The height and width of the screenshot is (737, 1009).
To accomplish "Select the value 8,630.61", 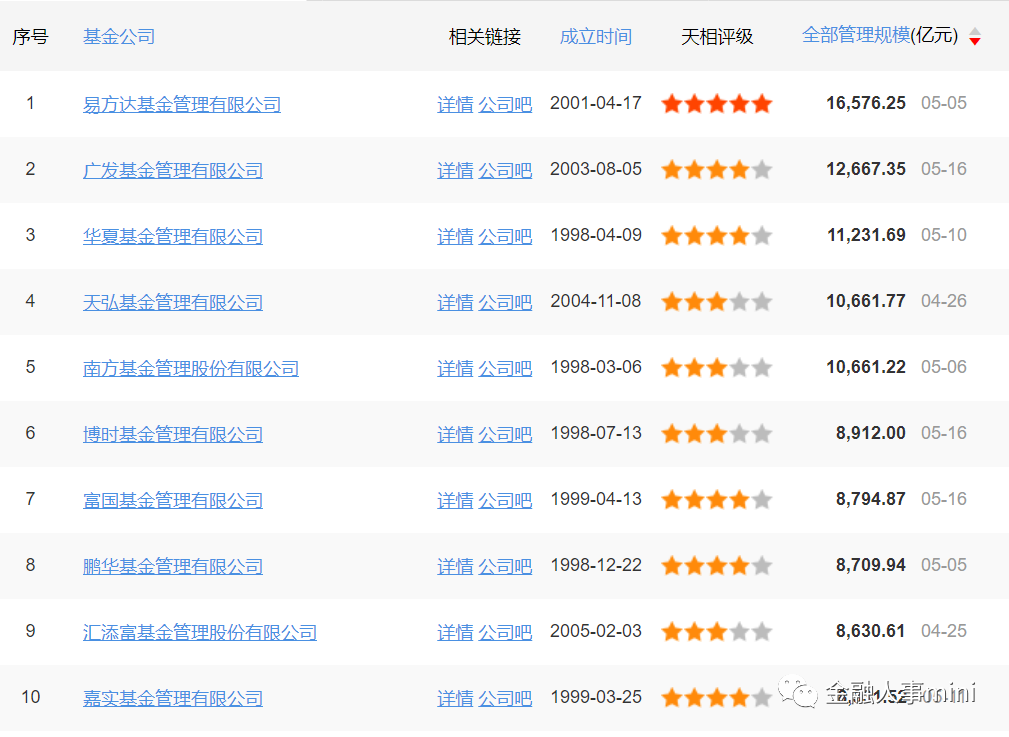I will click(x=871, y=631).
